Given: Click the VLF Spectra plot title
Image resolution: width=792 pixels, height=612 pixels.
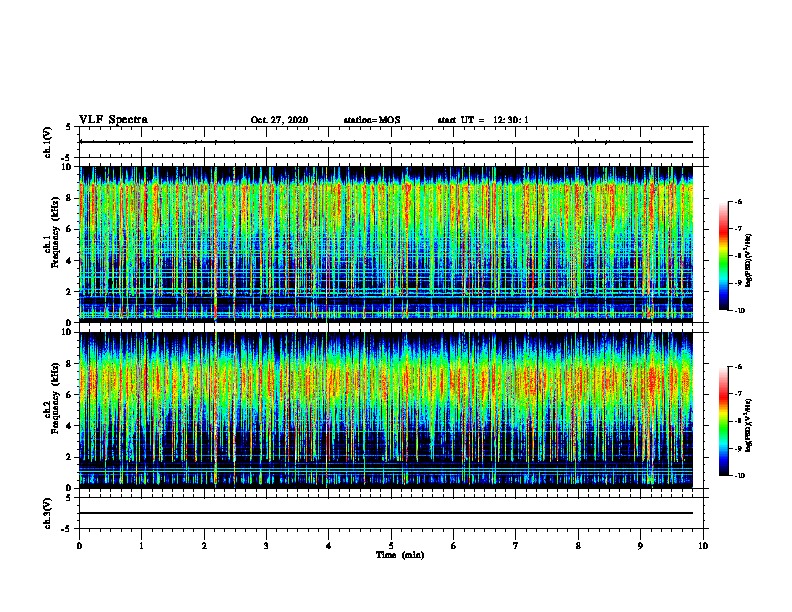Looking at the screenshot, I should point(113,119).
